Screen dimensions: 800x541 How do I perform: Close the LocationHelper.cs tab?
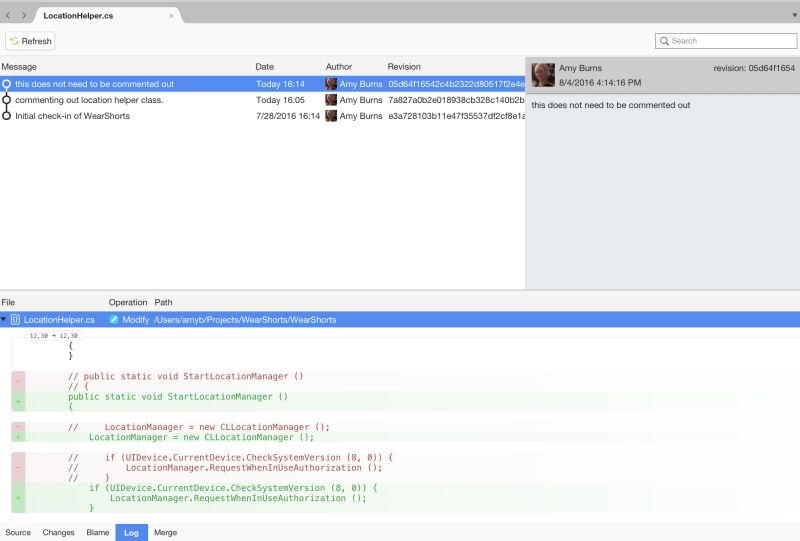point(171,16)
